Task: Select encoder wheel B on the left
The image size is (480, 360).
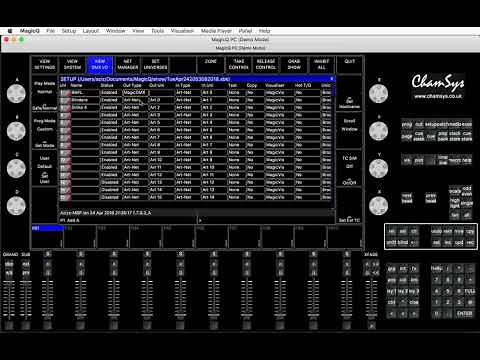Action: click(x=16, y=131)
